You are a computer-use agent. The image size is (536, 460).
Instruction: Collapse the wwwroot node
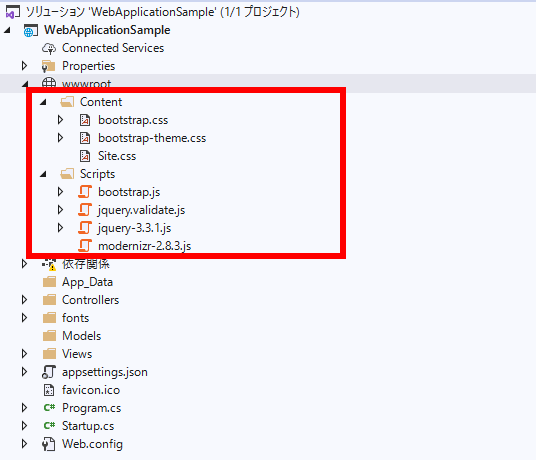25,84
